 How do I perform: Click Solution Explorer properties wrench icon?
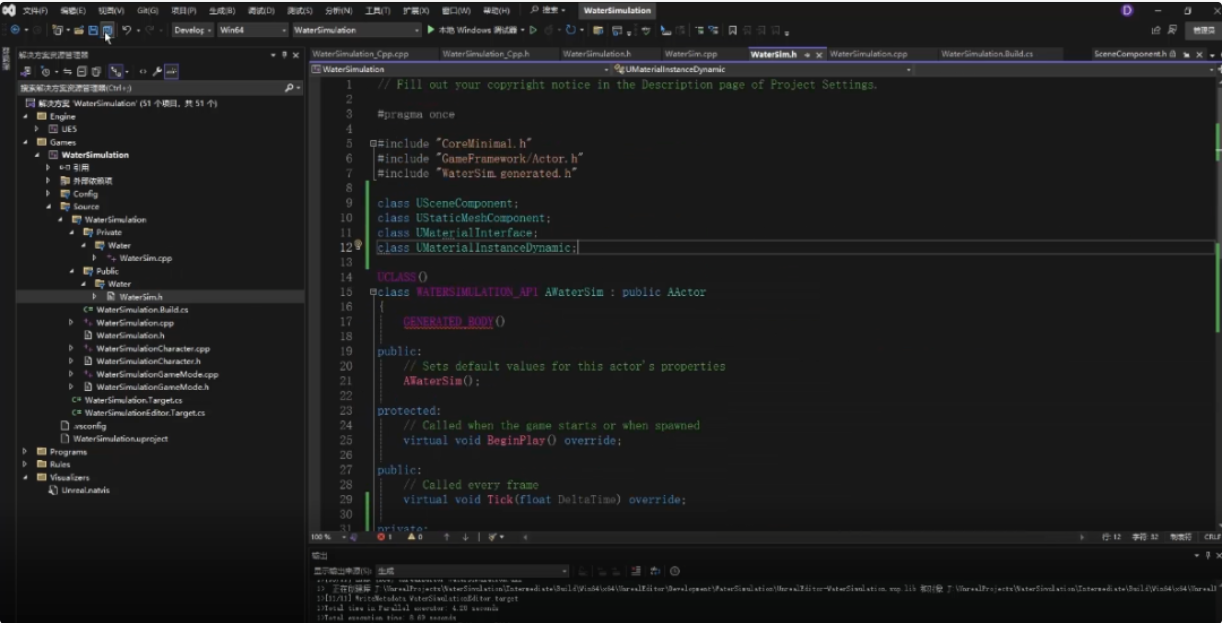click(158, 72)
